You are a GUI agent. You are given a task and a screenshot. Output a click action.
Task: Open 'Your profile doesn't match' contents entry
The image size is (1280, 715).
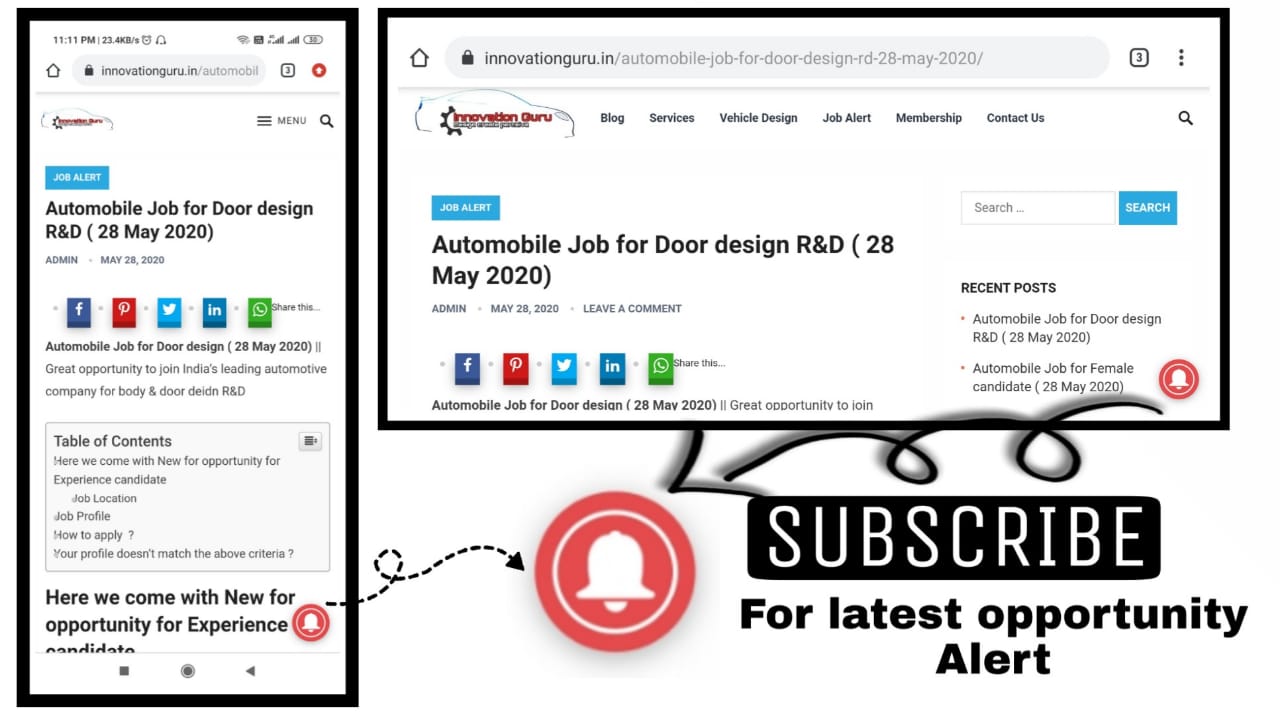pos(174,553)
